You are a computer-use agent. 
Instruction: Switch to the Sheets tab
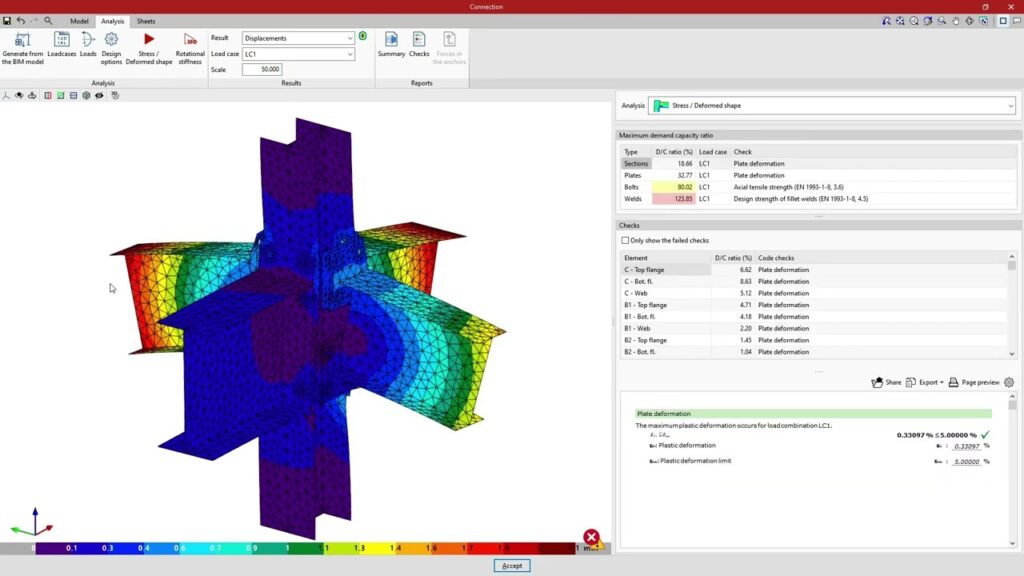pyautogui.click(x=146, y=21)
